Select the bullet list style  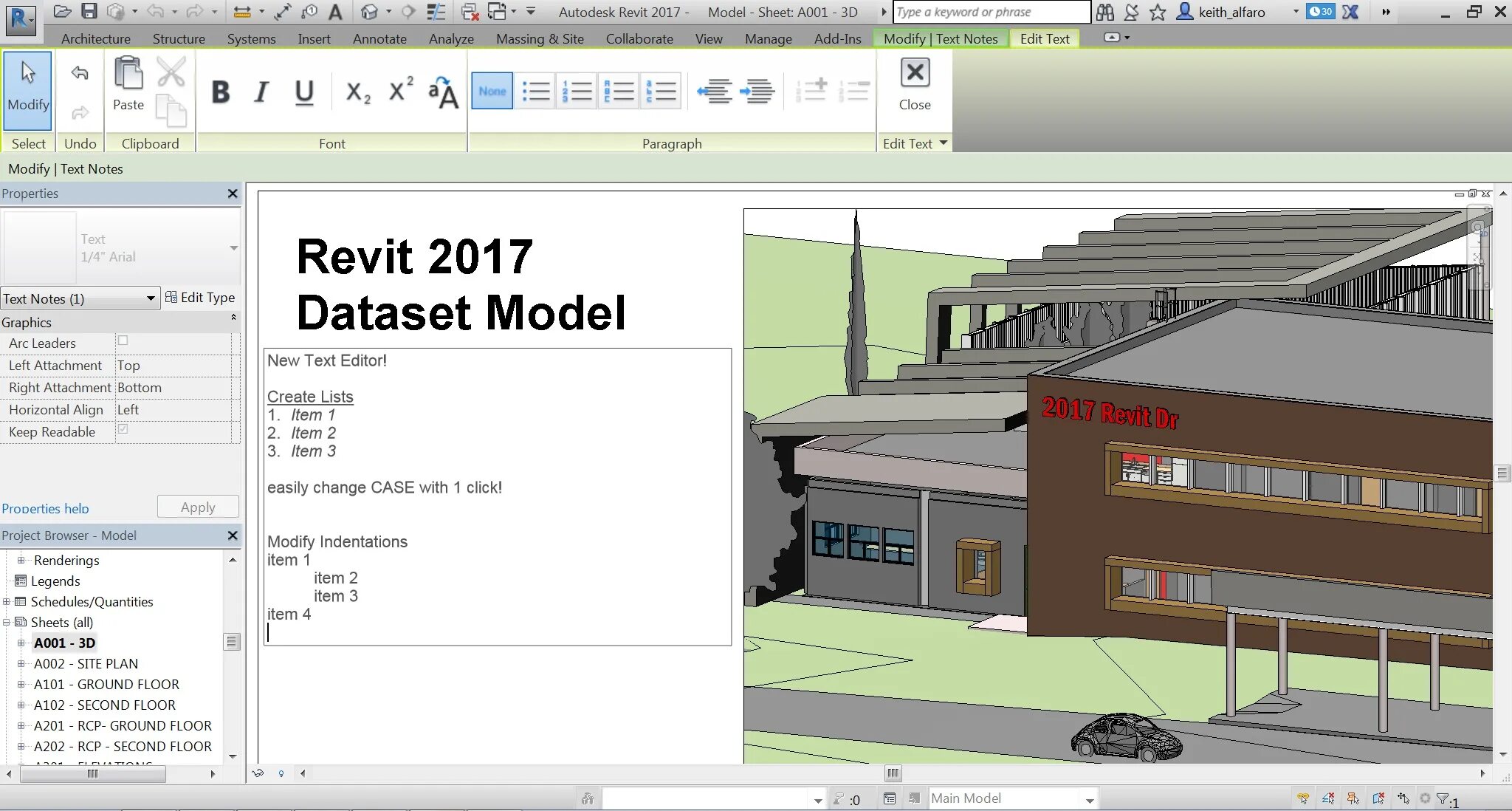tap(535, 92)
